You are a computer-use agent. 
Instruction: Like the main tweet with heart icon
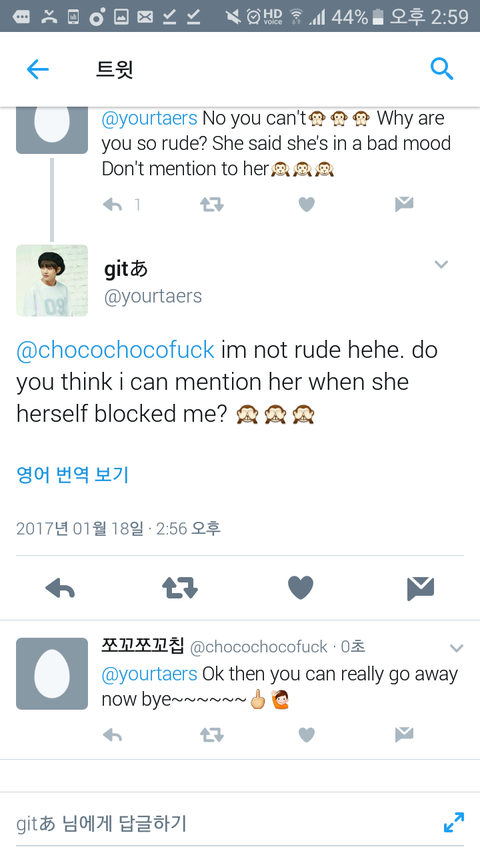pyautogui.click(x=300, y=588)
